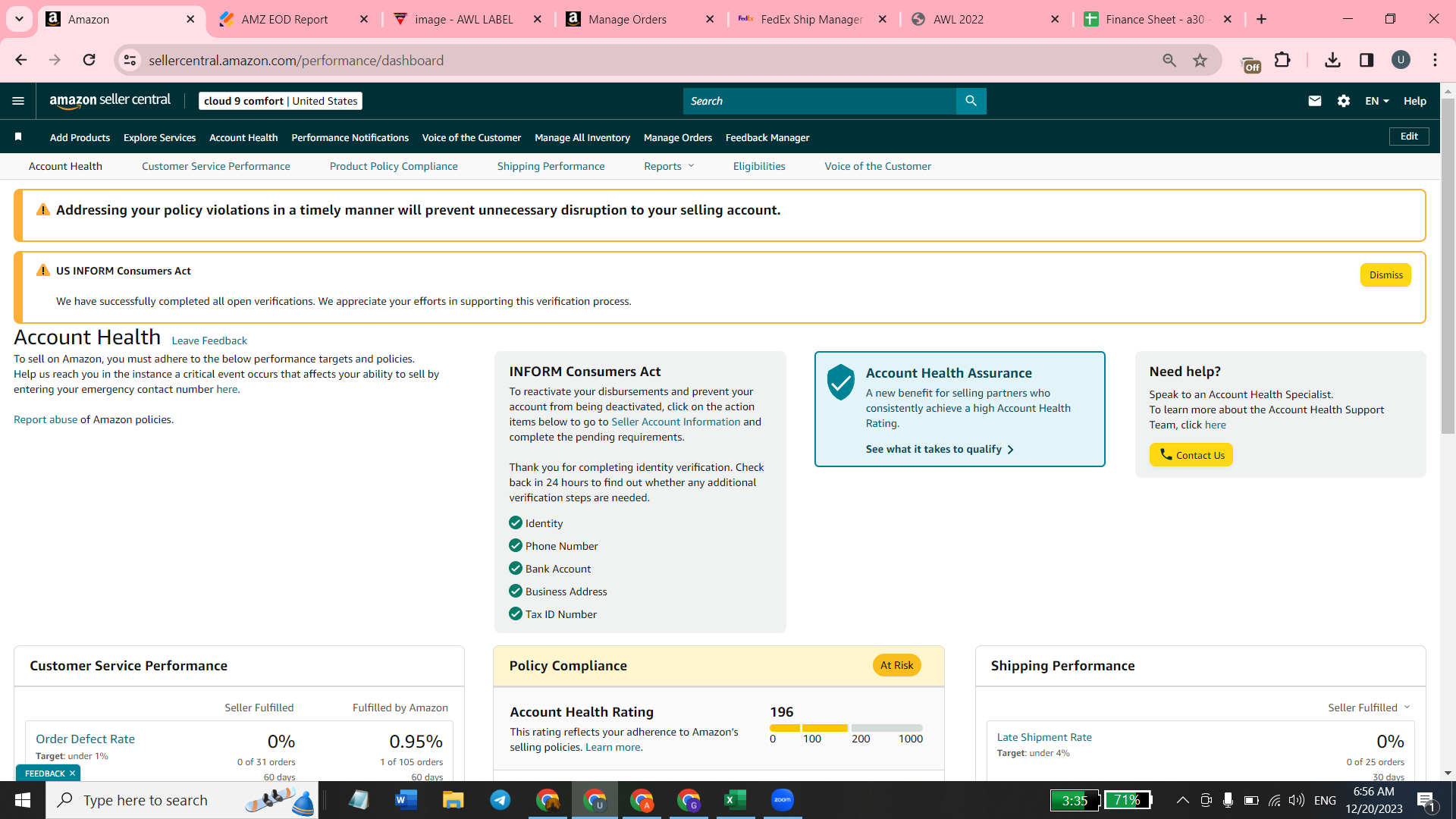This screenshot has width=1456, height=819.
Task: Click Performance Notifications in favorites bar
Action: (350, 137)
